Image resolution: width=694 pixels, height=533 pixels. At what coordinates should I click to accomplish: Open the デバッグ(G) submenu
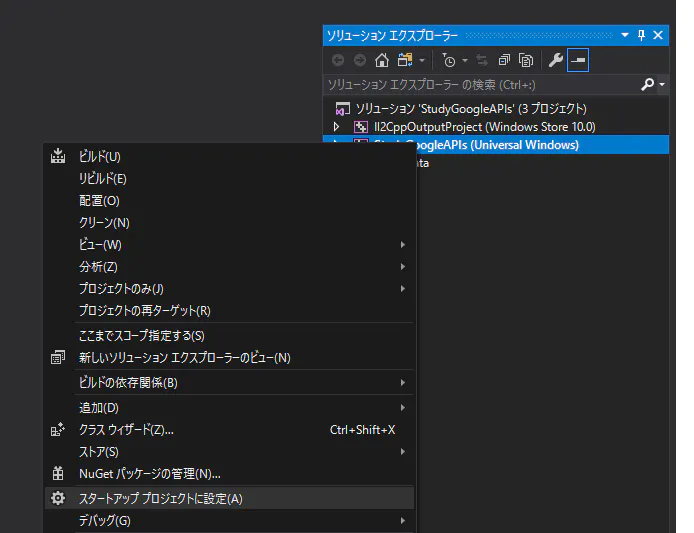click(x=229, y=521)
